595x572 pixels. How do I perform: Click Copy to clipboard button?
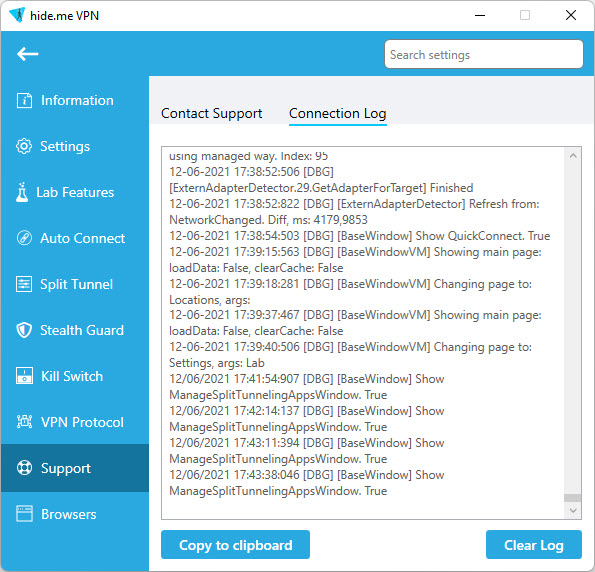point(235,545)
